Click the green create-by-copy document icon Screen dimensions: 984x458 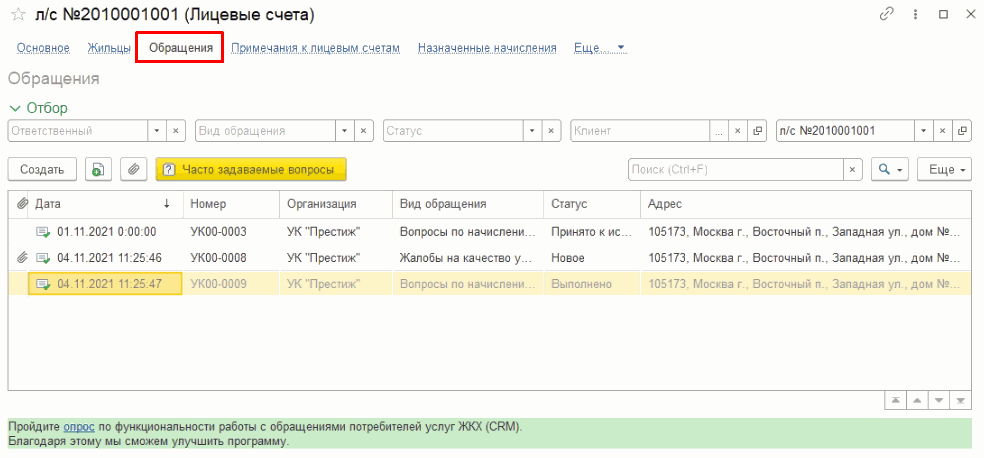coord(97,170)
